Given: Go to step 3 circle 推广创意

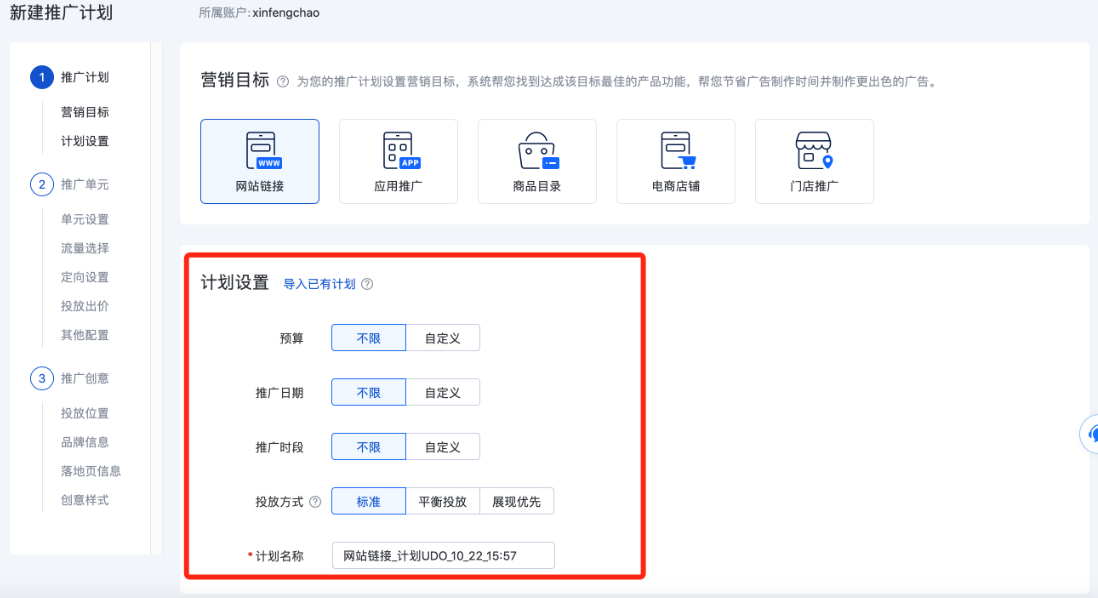Looking at the screenshot, I should tap(42, 379).
